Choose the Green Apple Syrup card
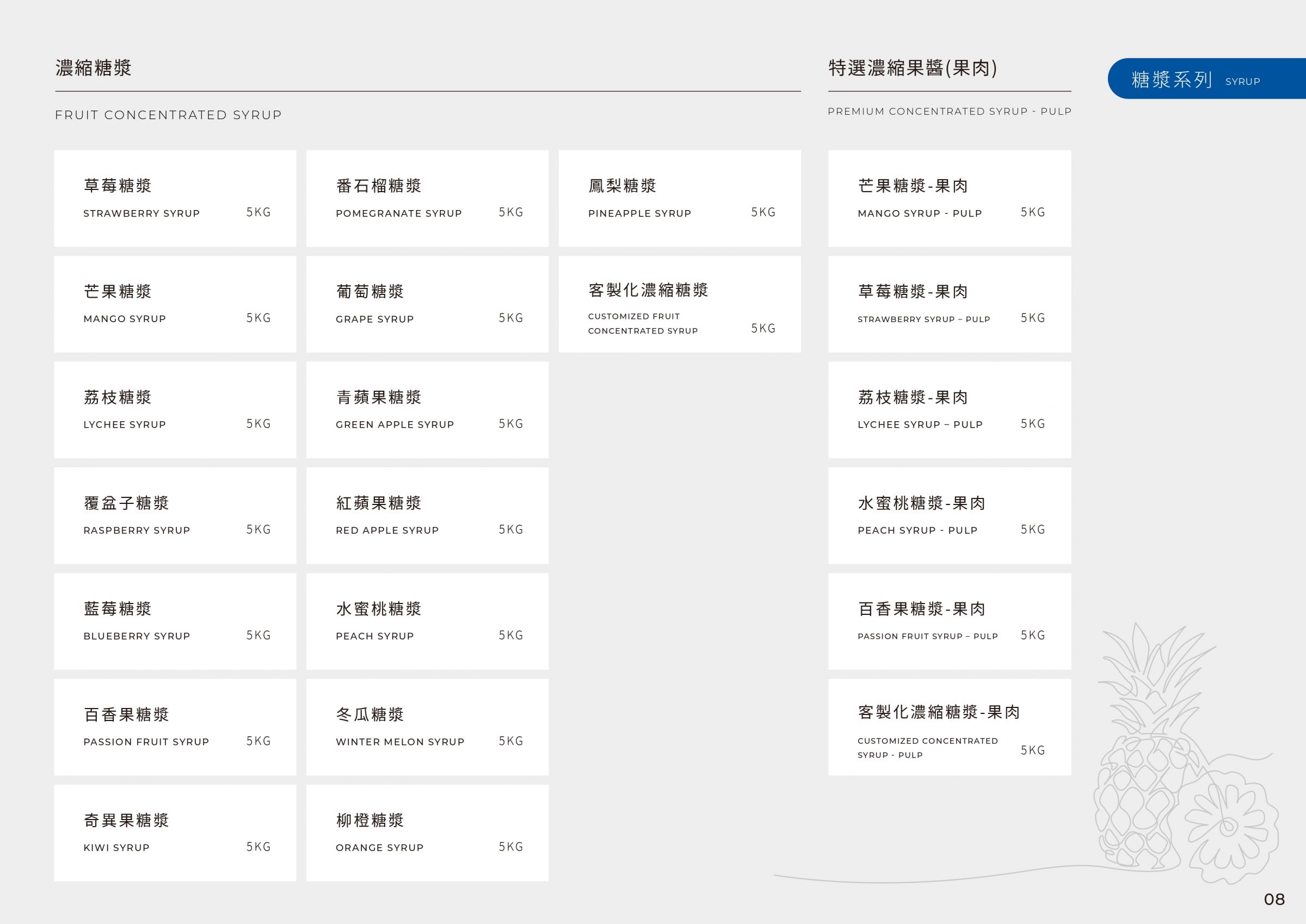The height and width of the screenshot is (924, 1306). point(427,410)
